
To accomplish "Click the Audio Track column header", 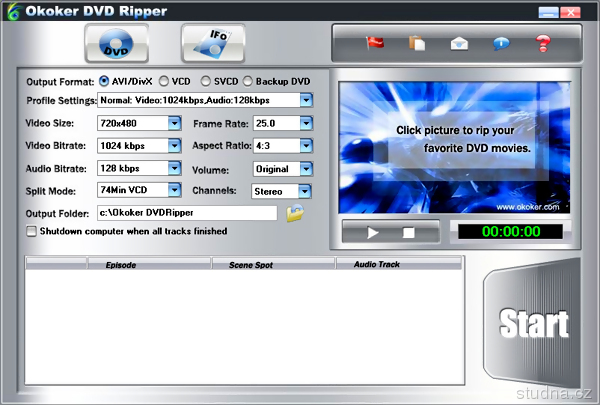I will click(399, 264).
